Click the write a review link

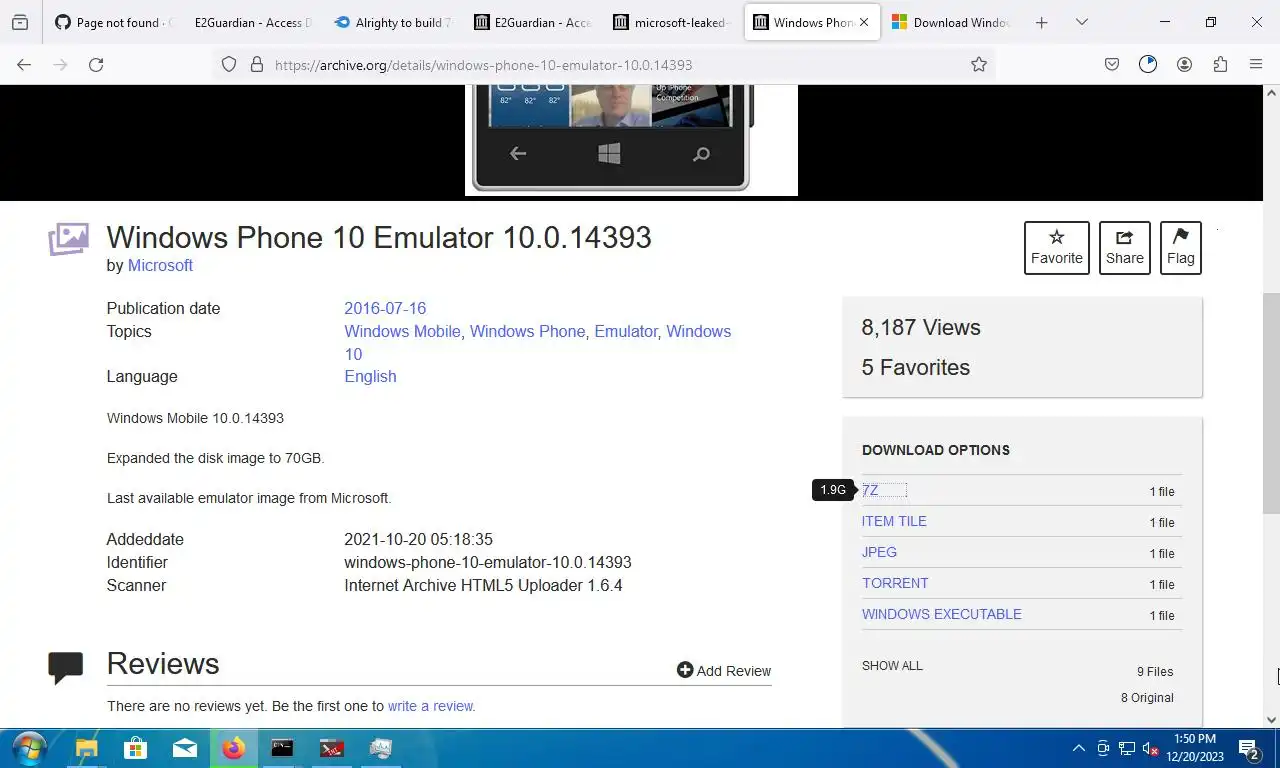click(431, 706)
